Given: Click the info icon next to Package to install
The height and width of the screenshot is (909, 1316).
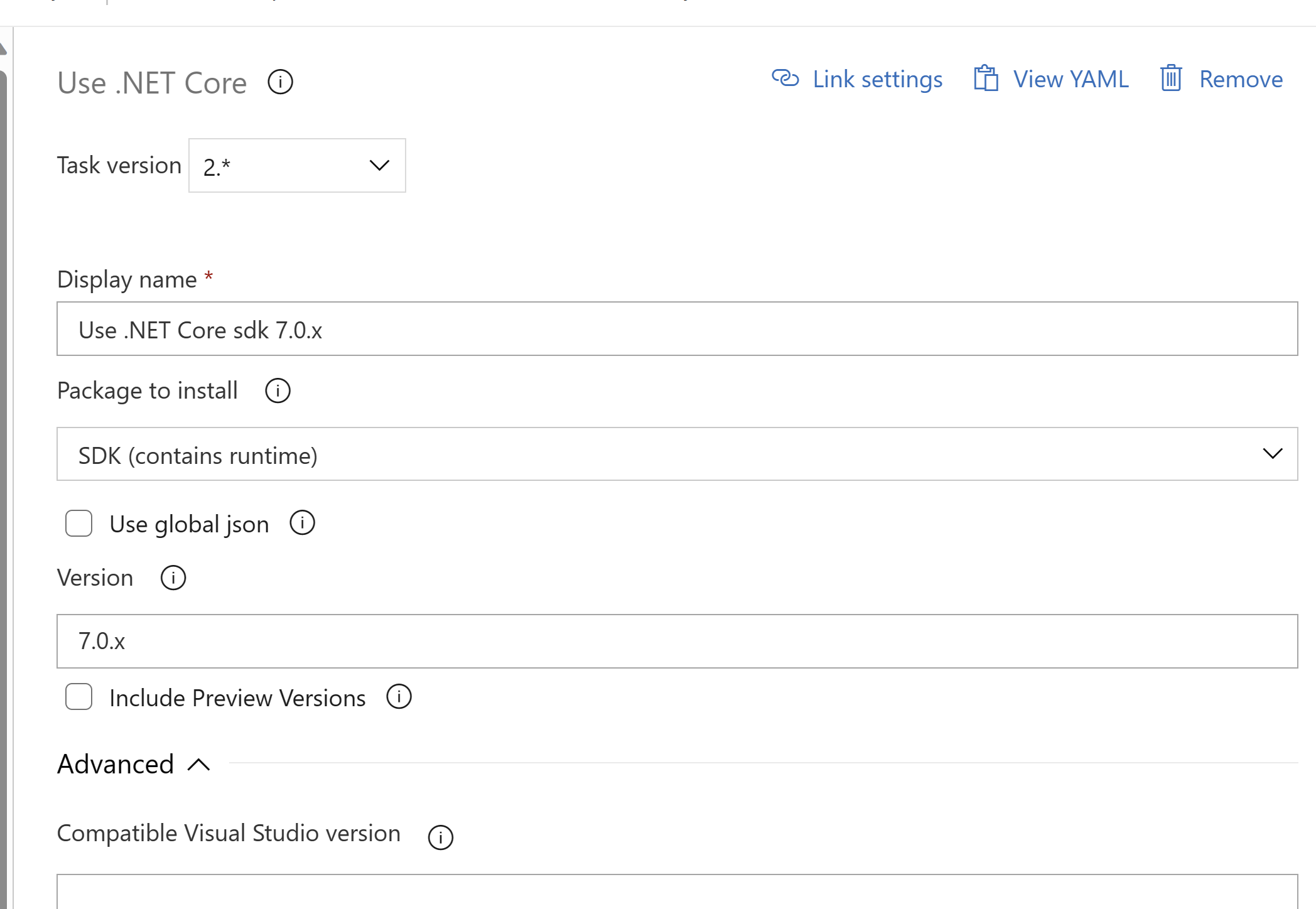Looking at the screenshot, I should pyautogui.click(x=278, y=391).
